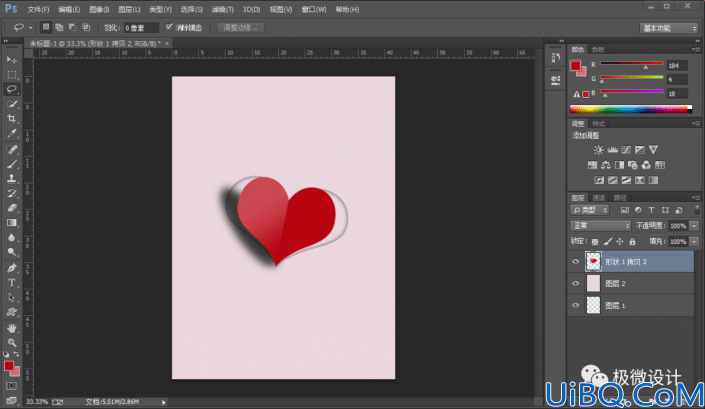The width and height of the screenshot is (705, 409).
Task: Add an Invert adjustment layer
Action: pyautogui.click(x=599, y=180)
